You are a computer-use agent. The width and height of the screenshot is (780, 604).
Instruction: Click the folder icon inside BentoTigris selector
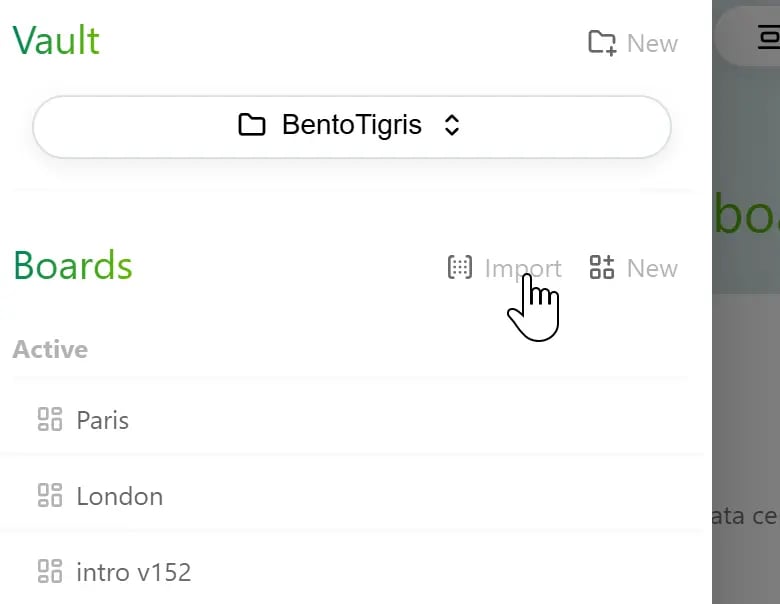point(251,125)
